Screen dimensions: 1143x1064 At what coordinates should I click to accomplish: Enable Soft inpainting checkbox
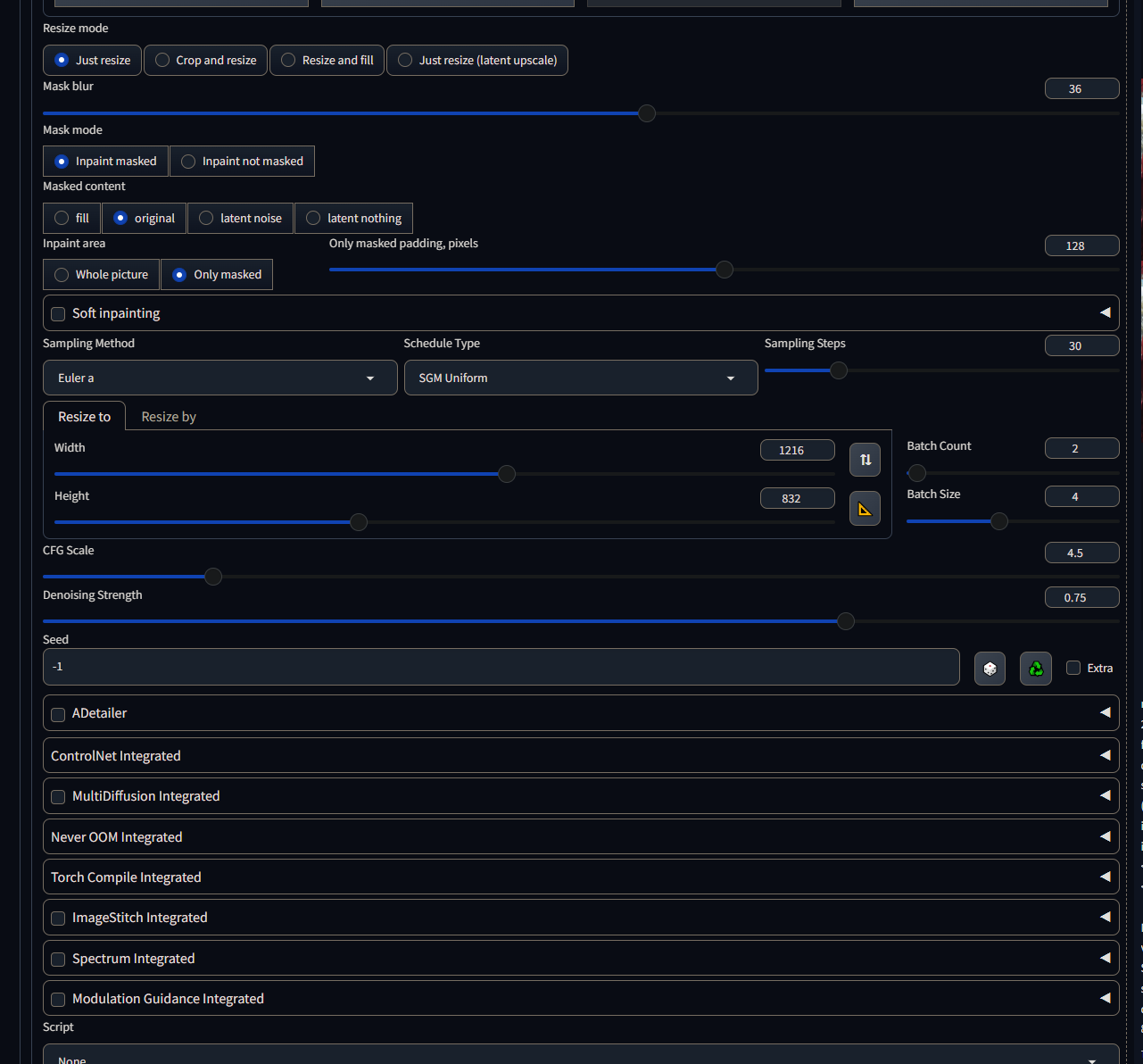point(58,313)
